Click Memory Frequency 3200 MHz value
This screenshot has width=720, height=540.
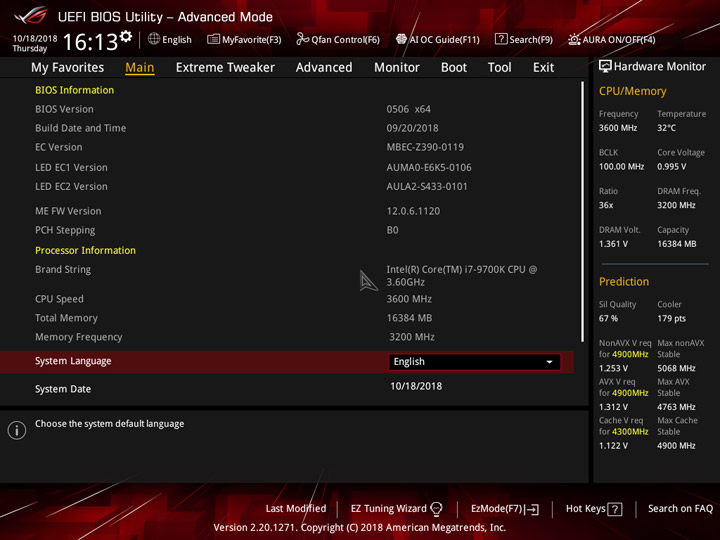pos(411,337)
